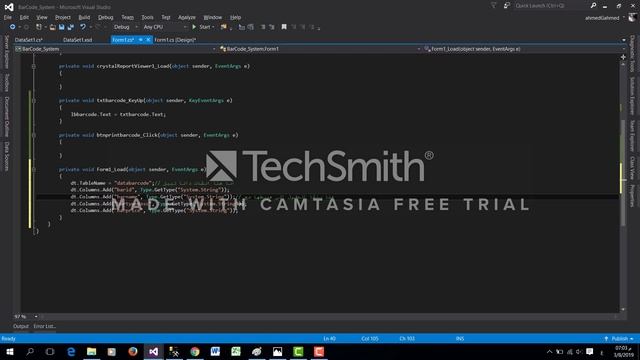The image size is (640, 360).
Task: Open the Debug solution configuration dropdown
Action: 125,27
